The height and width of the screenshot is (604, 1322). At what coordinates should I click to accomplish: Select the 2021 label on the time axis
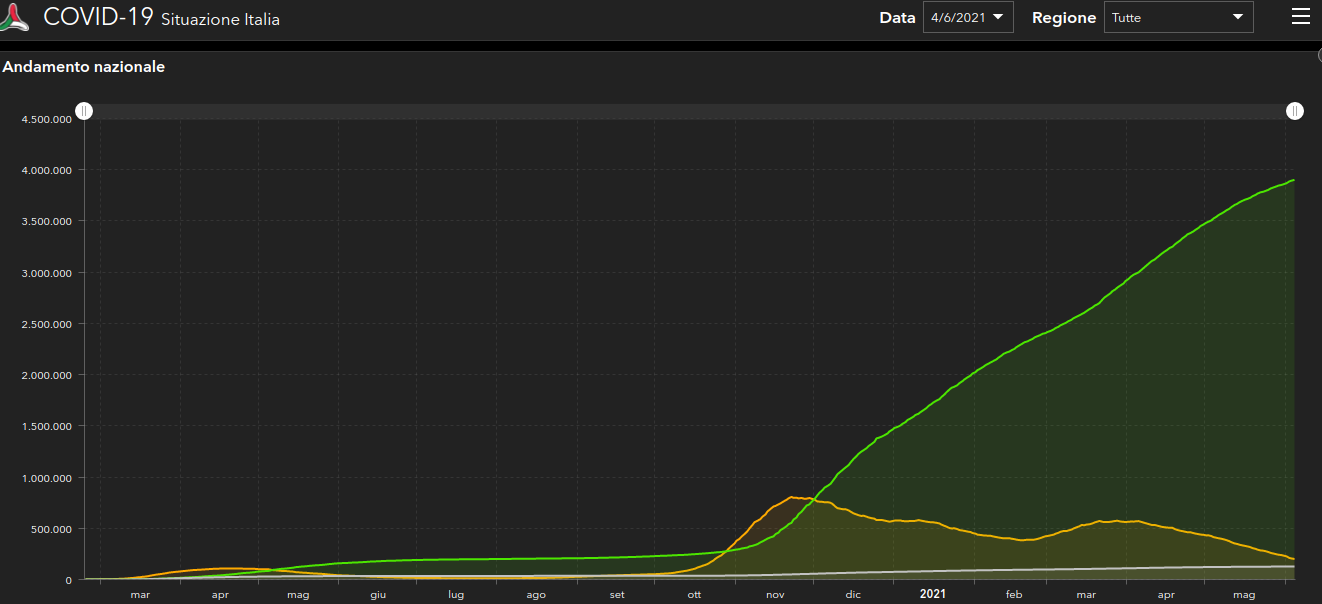932,594
